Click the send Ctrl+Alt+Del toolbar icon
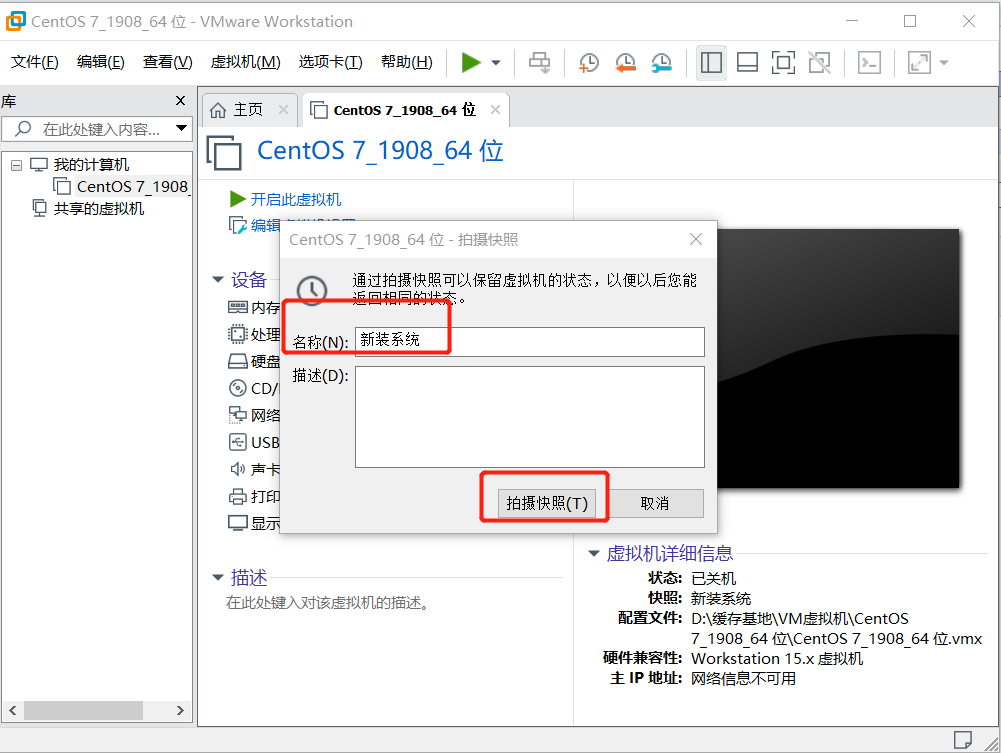1001x753 pixels. pos(539,63)
